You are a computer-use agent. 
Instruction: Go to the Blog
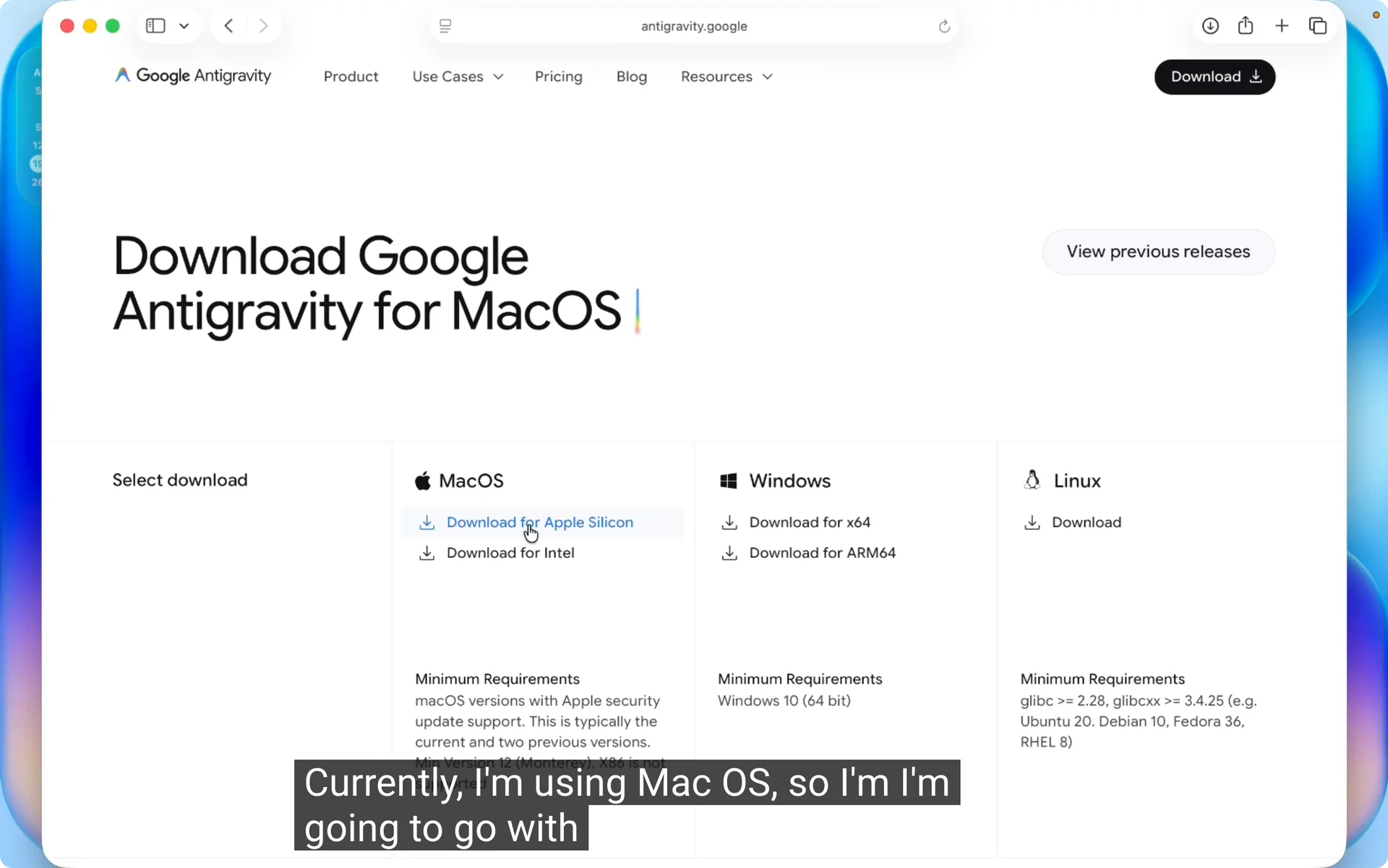pyautogui.click(x=631, y=77)
